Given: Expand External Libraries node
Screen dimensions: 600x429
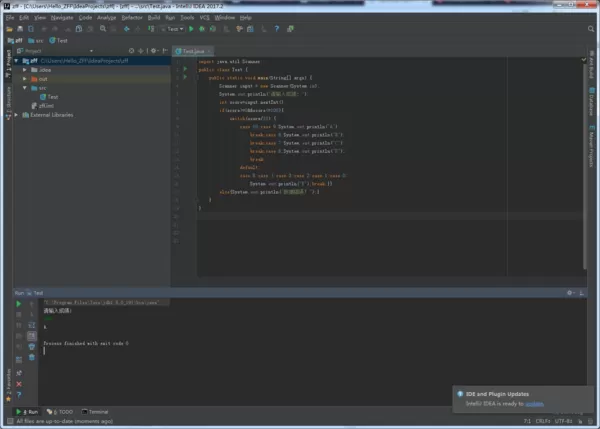Looking at the screenshot, I should coord(16,115).
